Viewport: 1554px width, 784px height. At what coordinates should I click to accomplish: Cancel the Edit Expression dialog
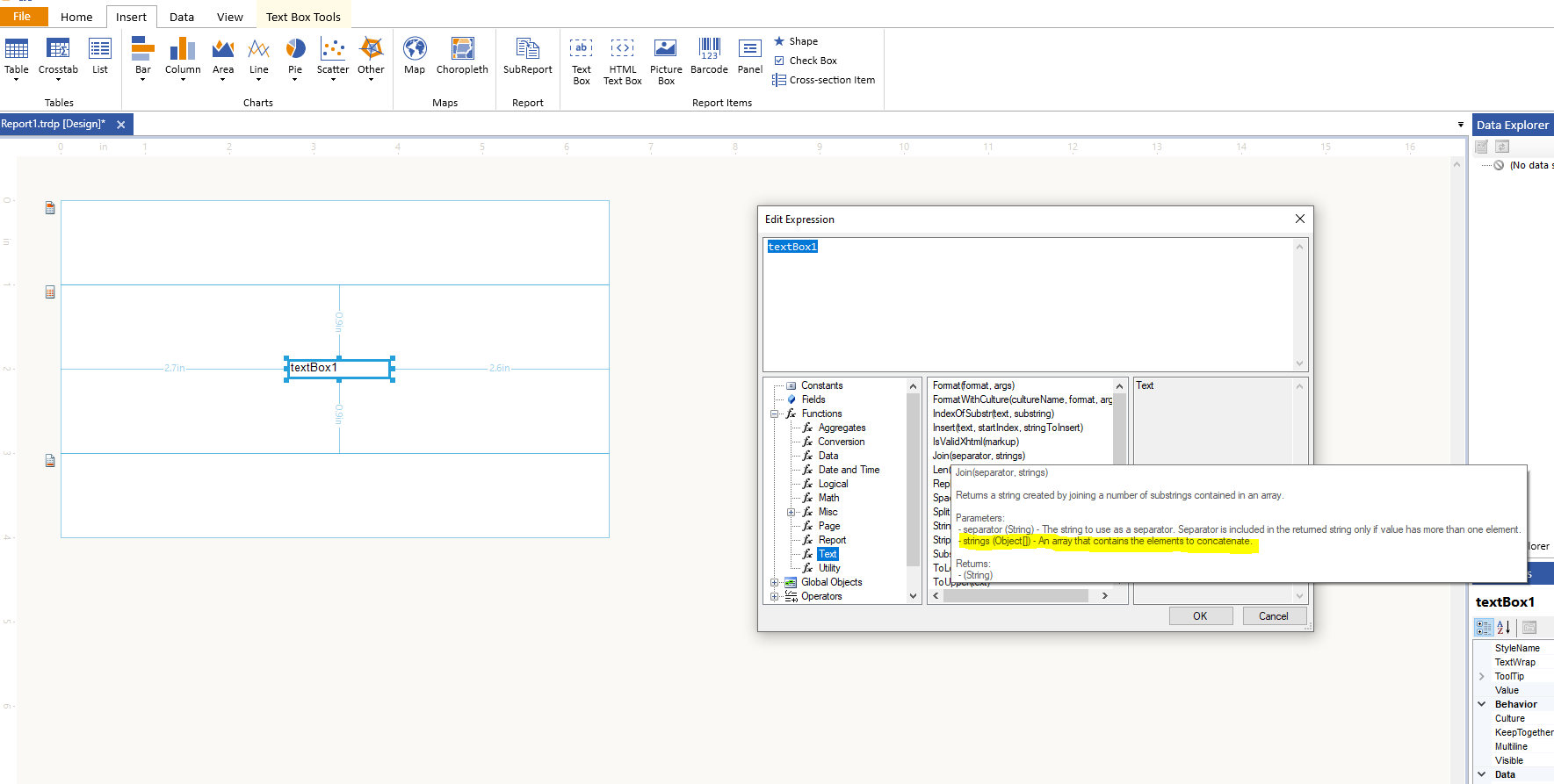[x=1273, y=616]
